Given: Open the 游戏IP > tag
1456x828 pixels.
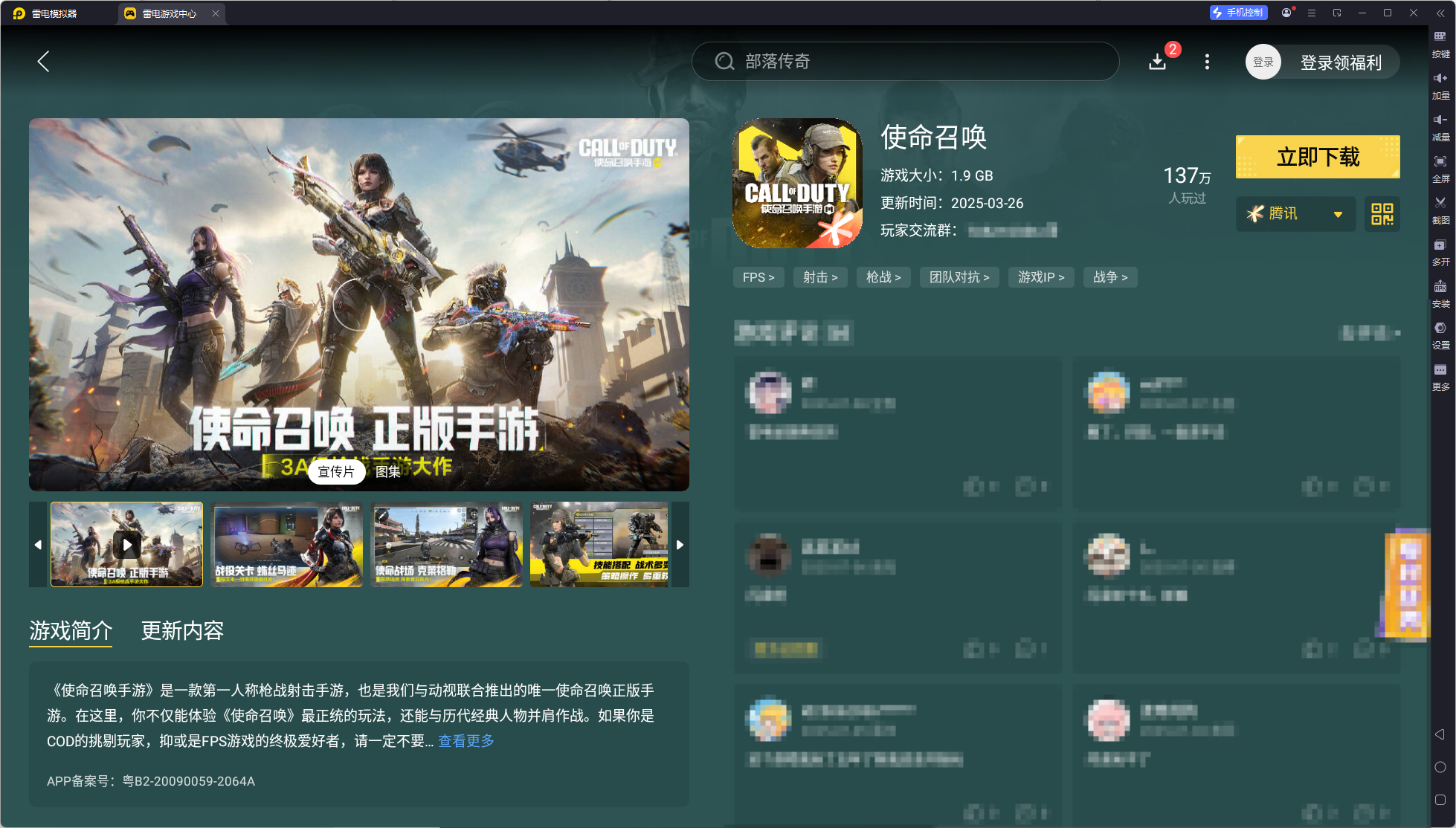Looking at the screenshot, I should (1041, 277).
